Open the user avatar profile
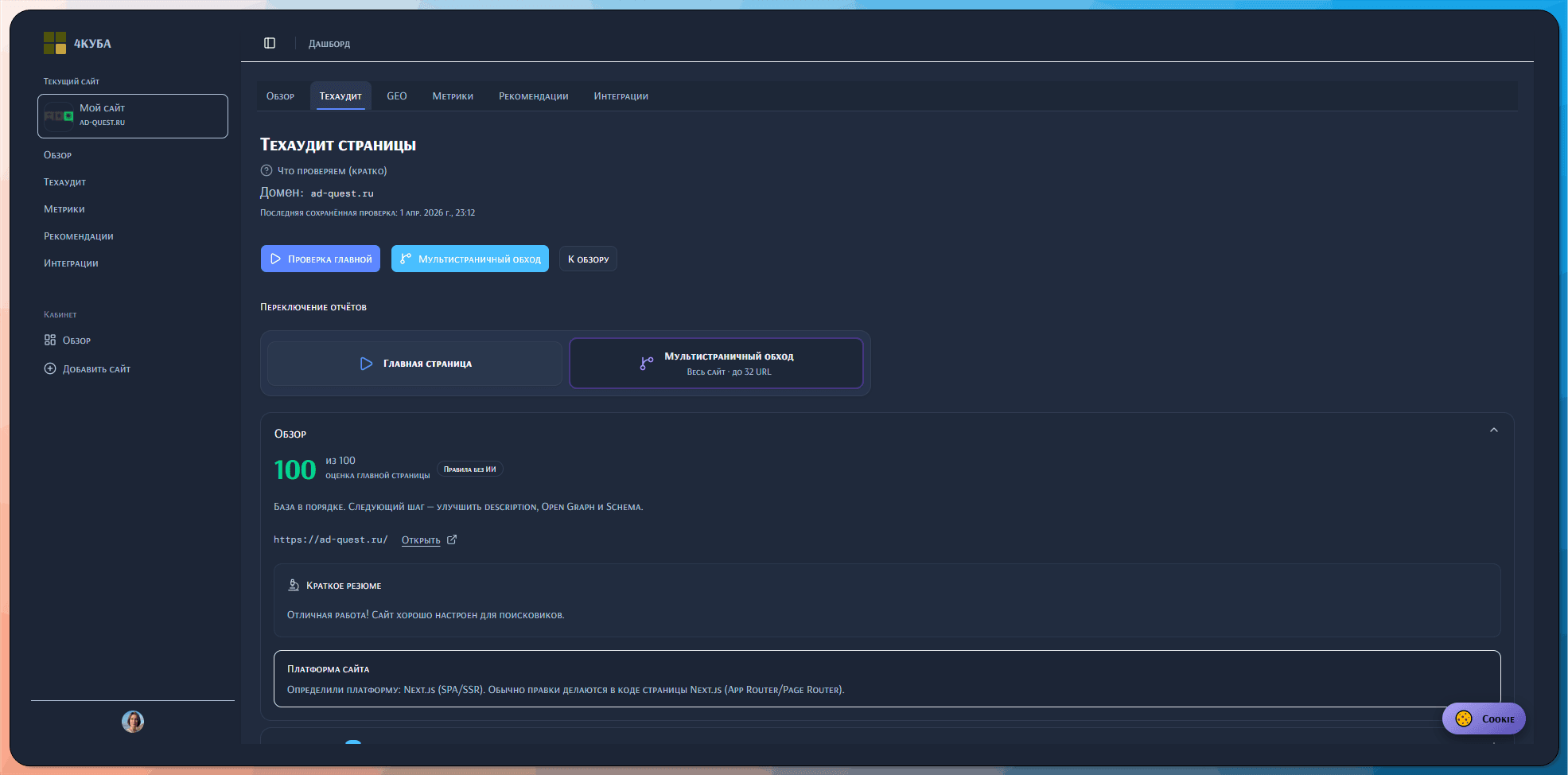The height and width of the screenshot is (775, 1568). (133, 722)
